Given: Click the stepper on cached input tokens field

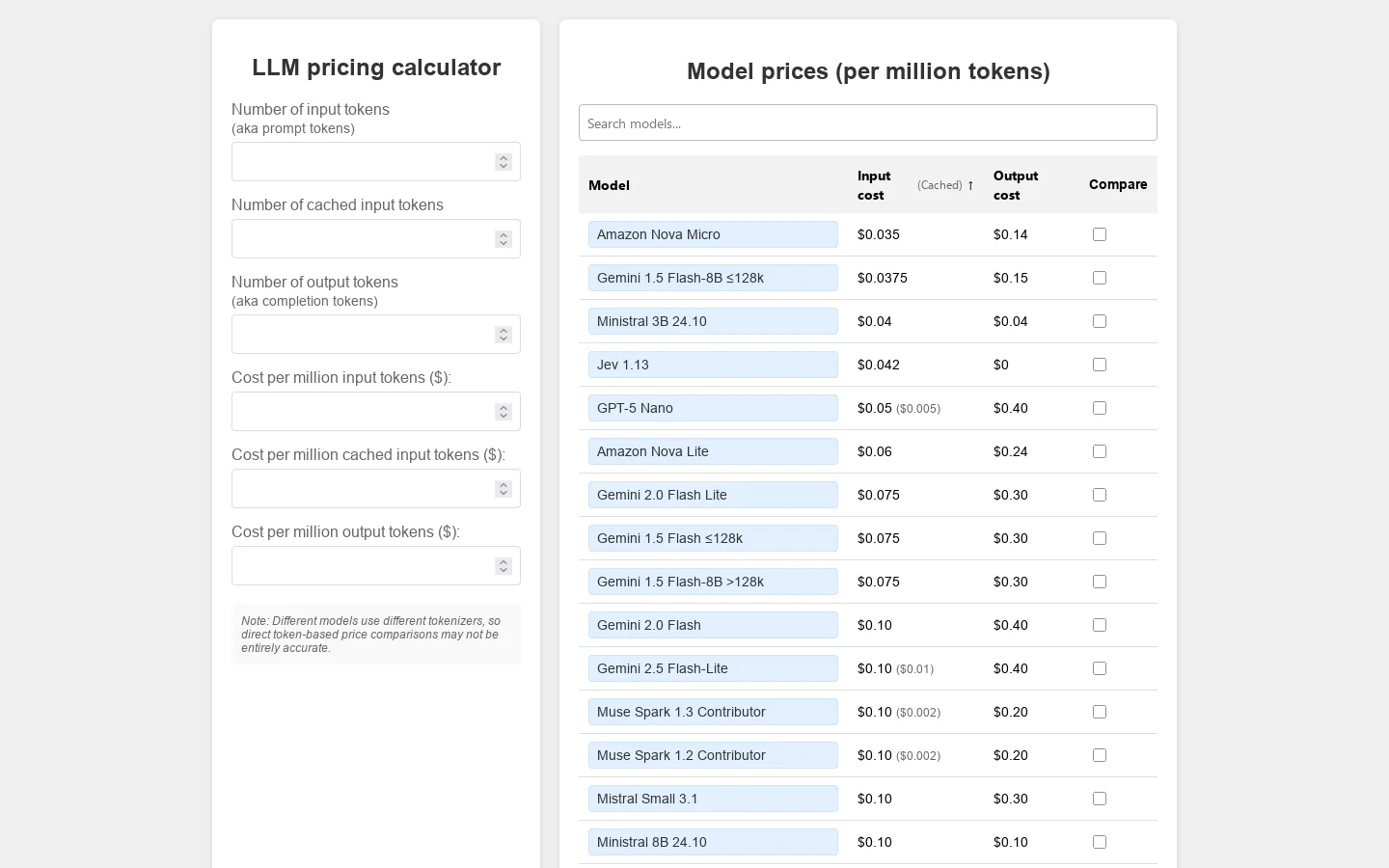Looking at the screenshot, I should point(504,238).
